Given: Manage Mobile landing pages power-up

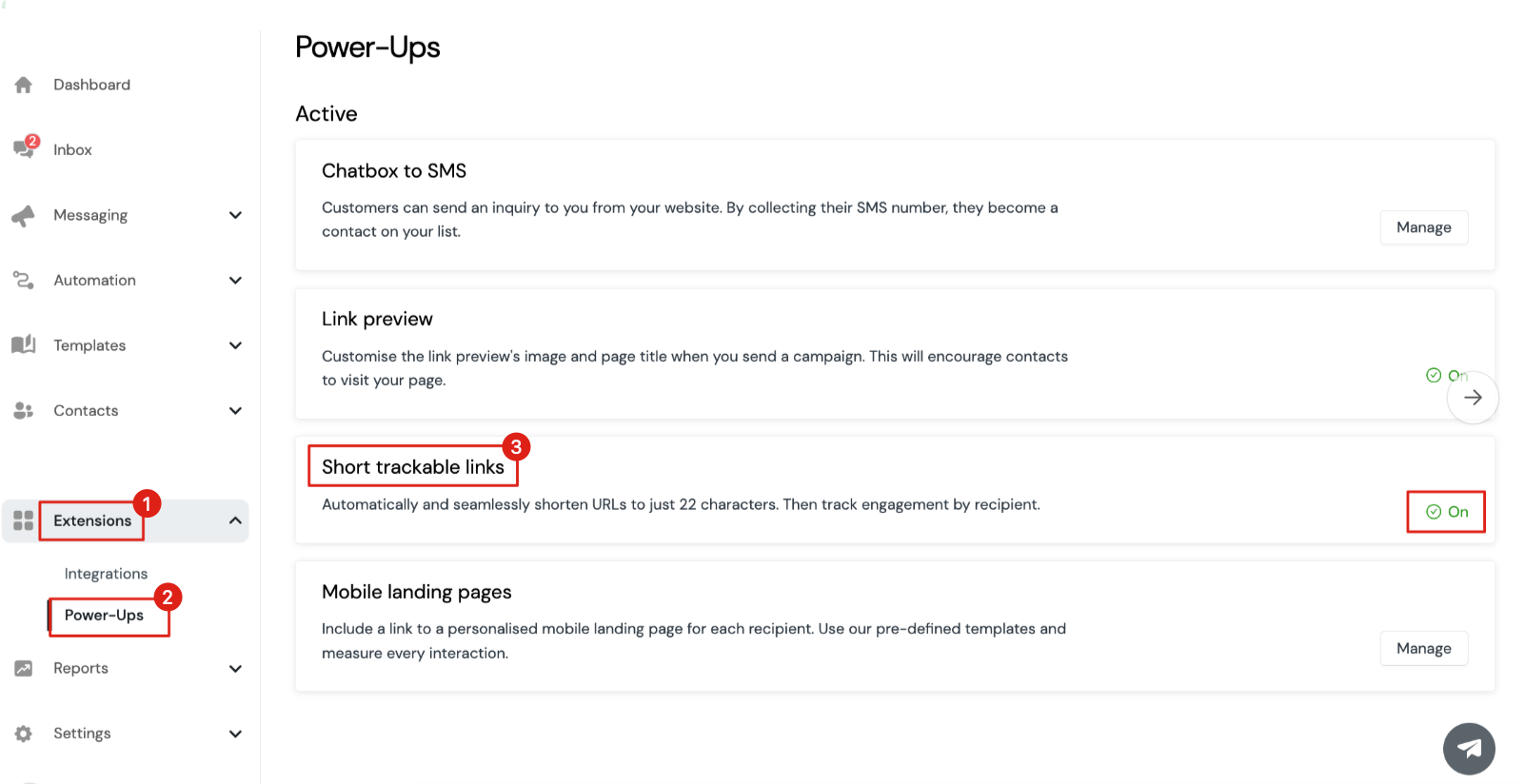Looking at the screenshot, I should coord(1424,648).
